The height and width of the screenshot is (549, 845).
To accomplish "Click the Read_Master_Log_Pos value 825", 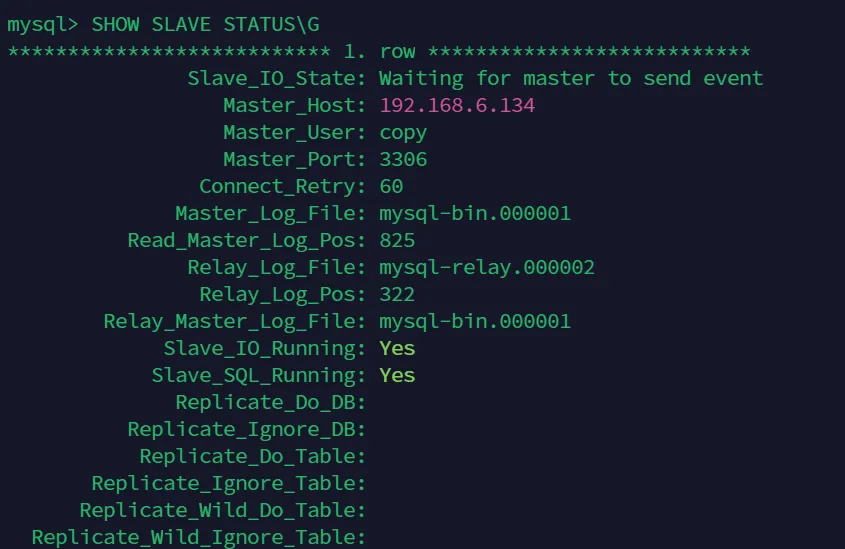I will click(397, 240).
